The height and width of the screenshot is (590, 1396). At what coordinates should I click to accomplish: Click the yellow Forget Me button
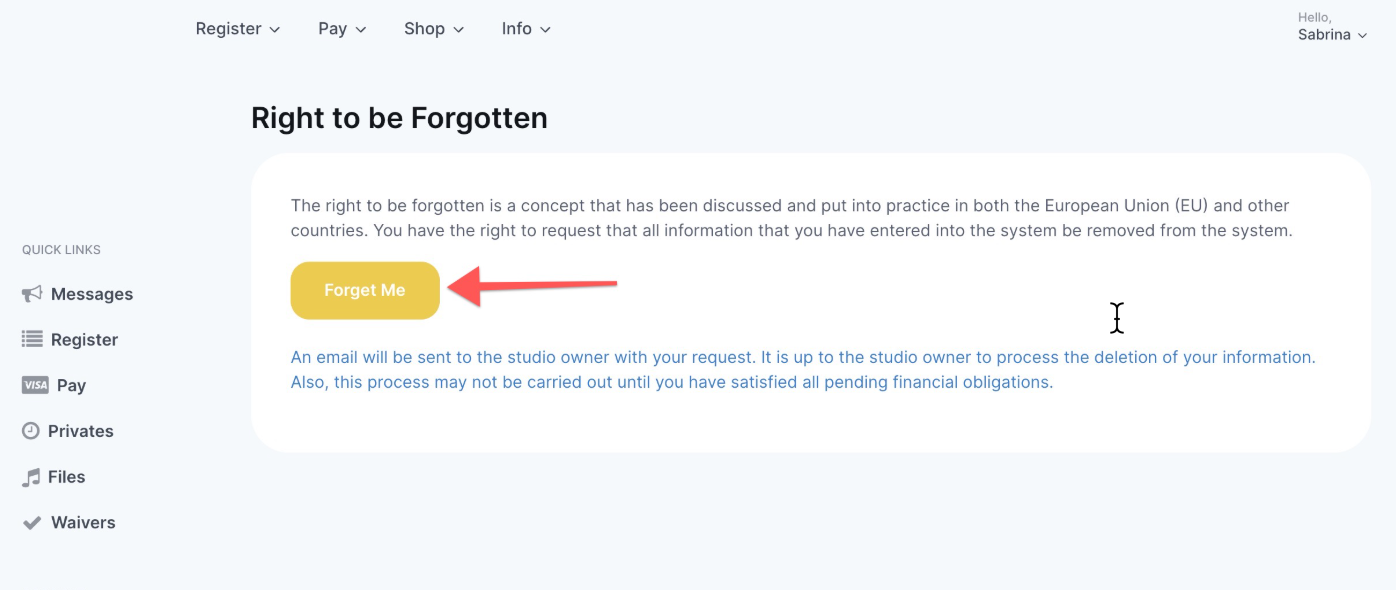click(365, 290)
